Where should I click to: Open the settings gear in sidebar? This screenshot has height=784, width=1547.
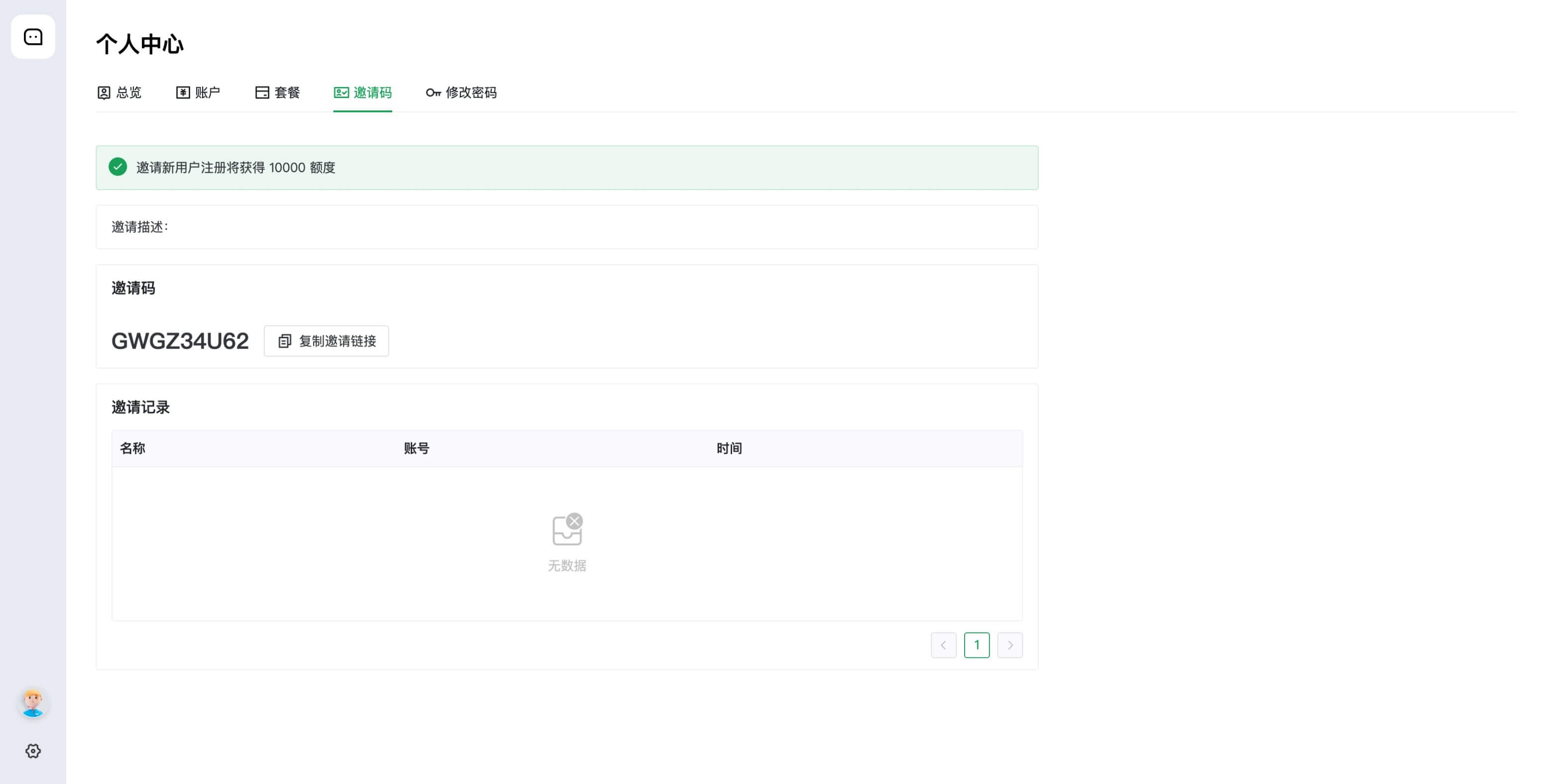point(33,751)
